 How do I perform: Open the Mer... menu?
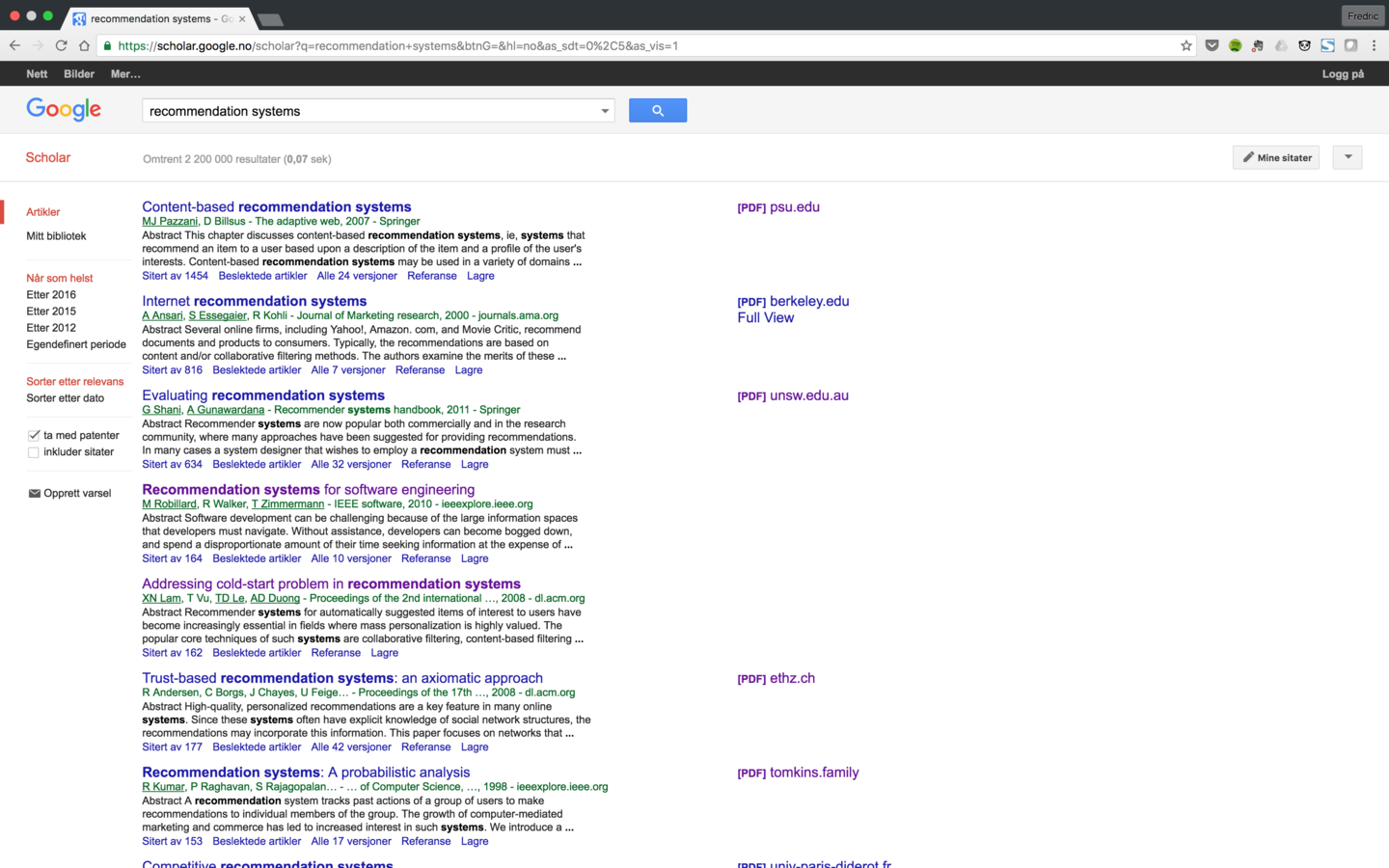[125, 73]
